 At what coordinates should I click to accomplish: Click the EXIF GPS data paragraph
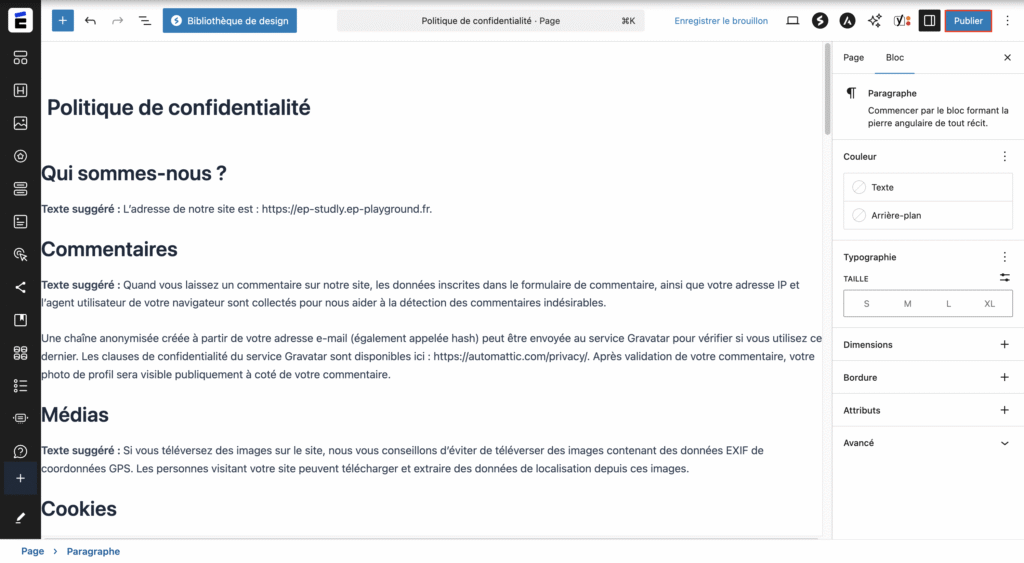coord(402,459)
